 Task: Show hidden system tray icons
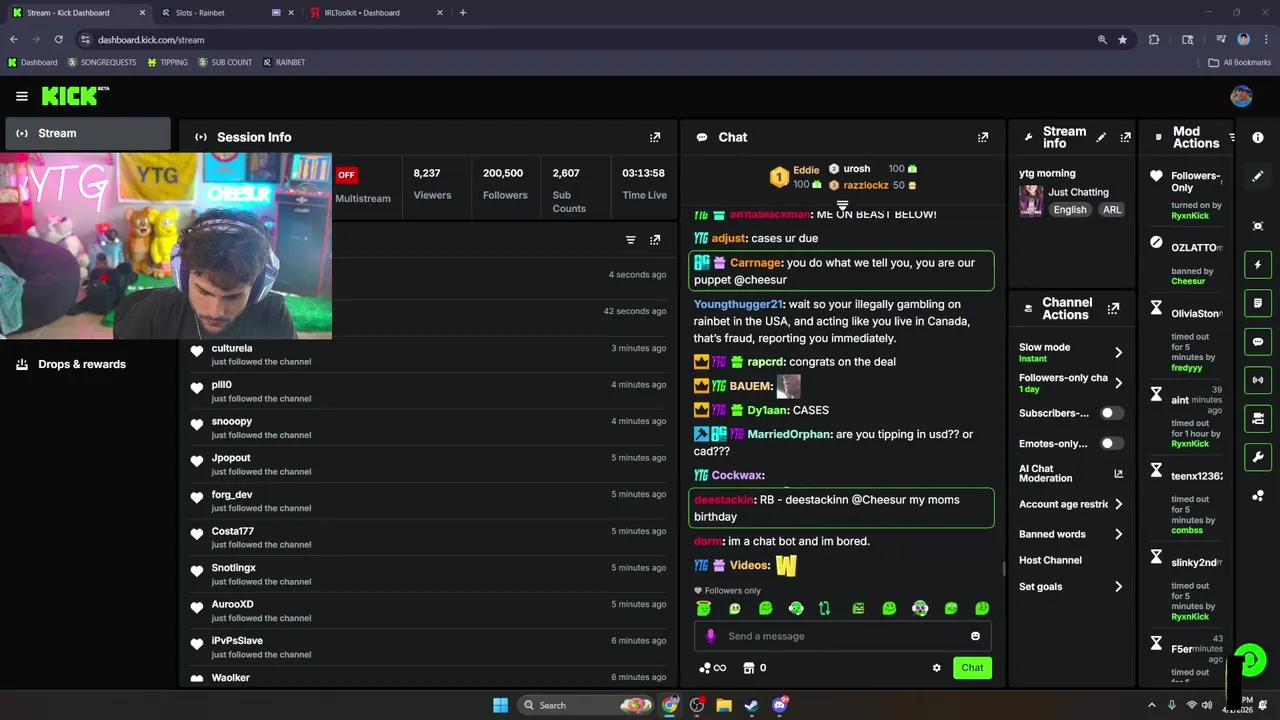pos(1151,705)
